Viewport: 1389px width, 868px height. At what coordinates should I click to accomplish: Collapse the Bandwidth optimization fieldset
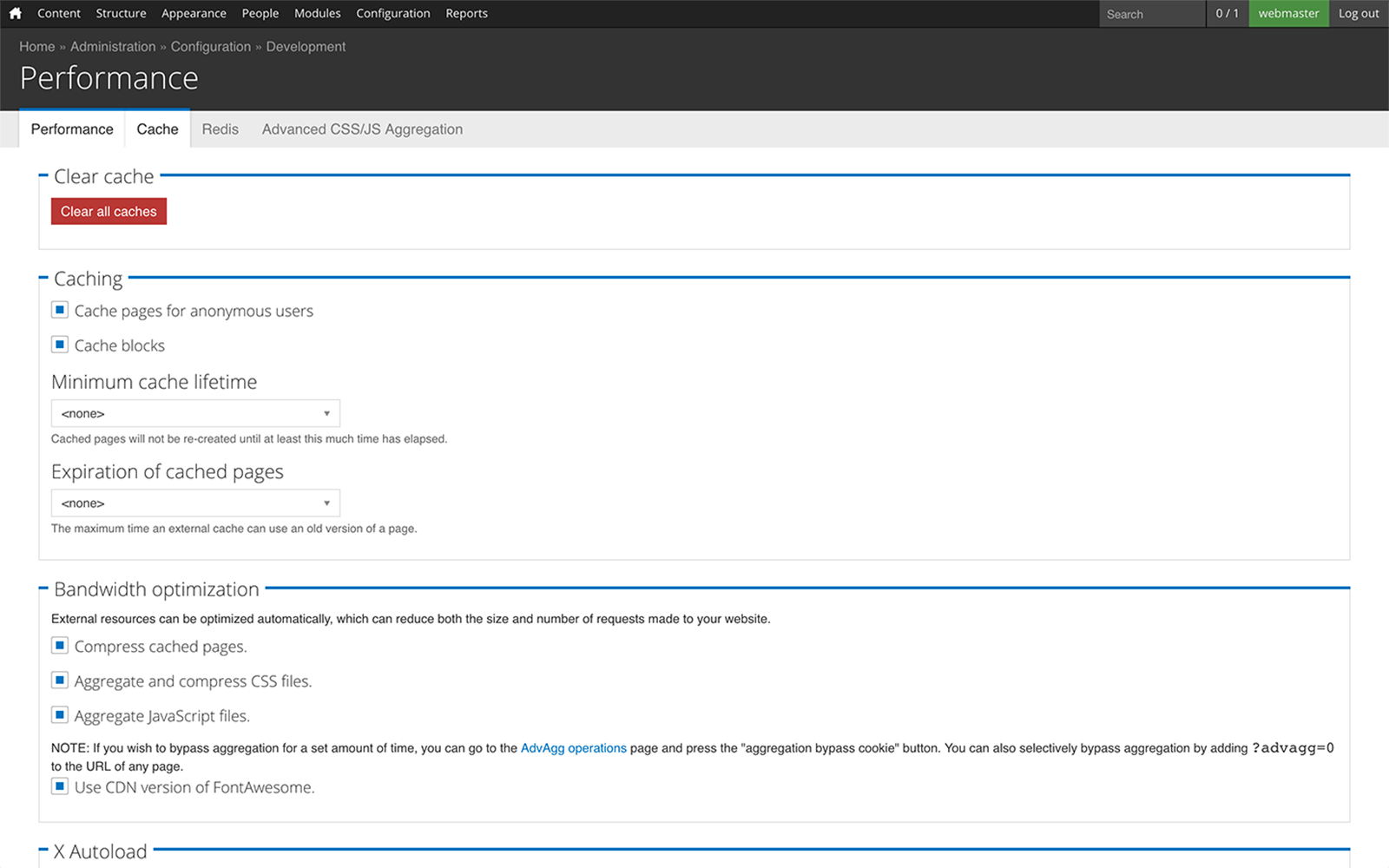156,589
